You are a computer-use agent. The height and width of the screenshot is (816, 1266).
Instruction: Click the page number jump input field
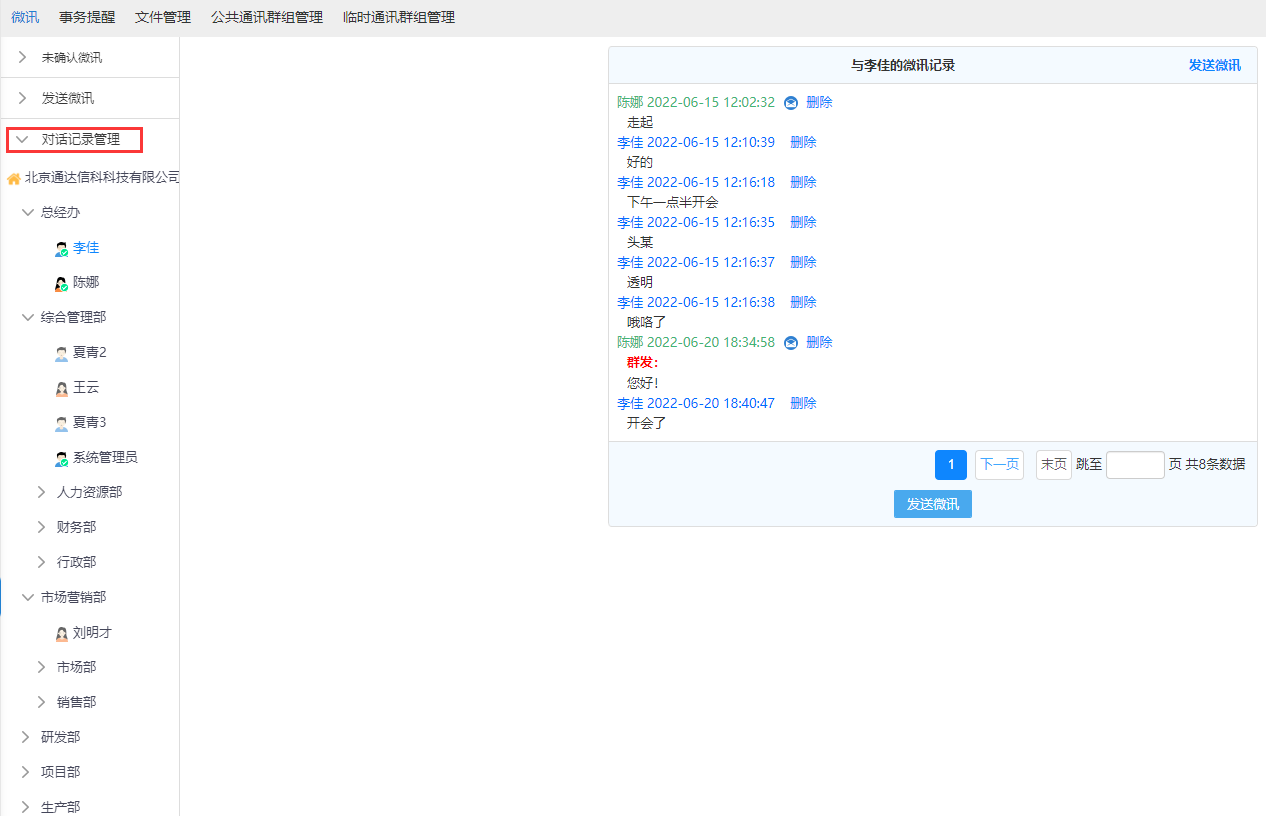(1135, 465)
